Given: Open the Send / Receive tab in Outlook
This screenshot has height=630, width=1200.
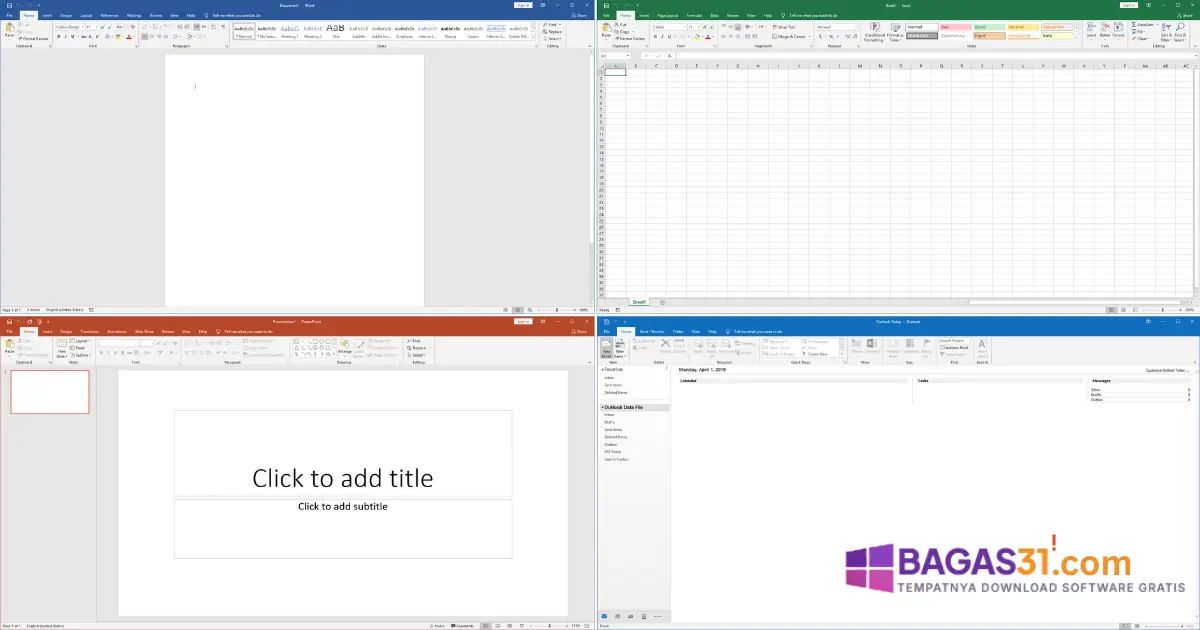Looking at the screenshot, I should (x=652, y=331).
